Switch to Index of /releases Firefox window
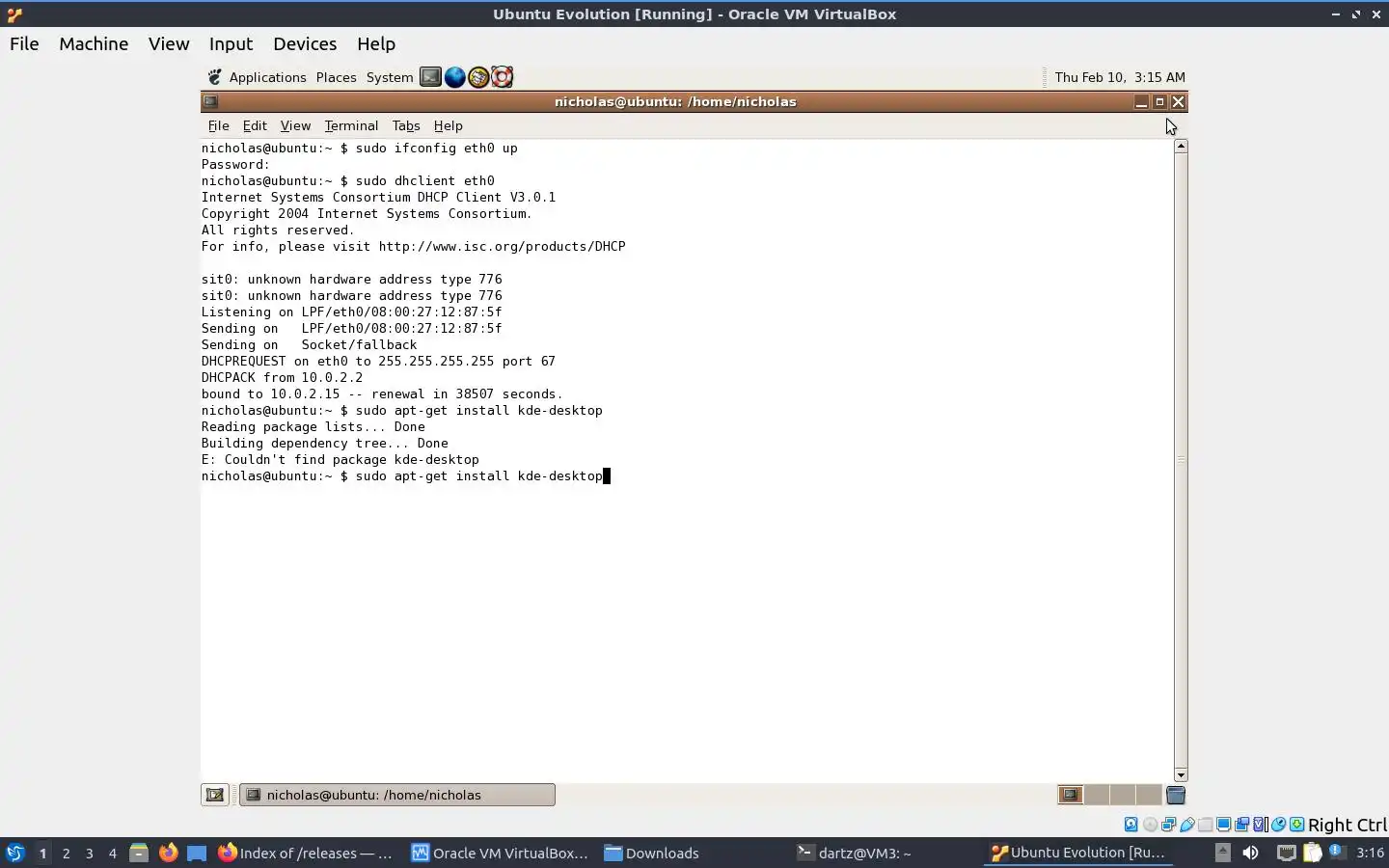 pos(305,853)
